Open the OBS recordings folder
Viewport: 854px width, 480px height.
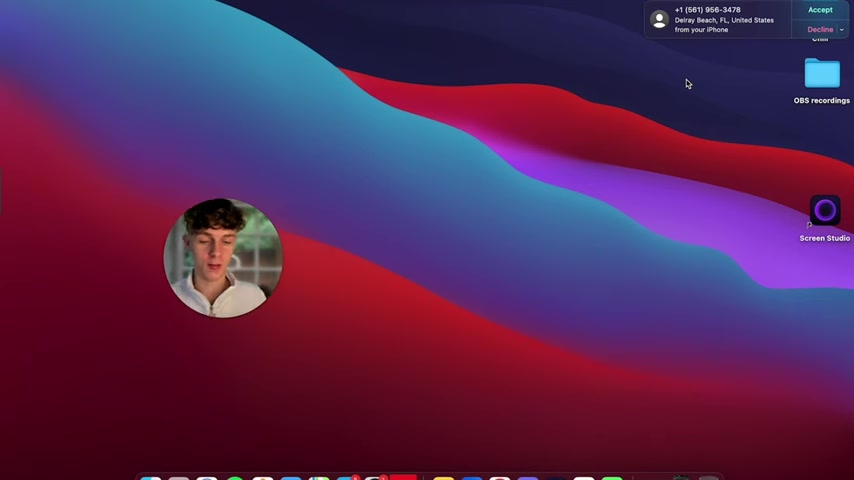(x=822, y=73)
